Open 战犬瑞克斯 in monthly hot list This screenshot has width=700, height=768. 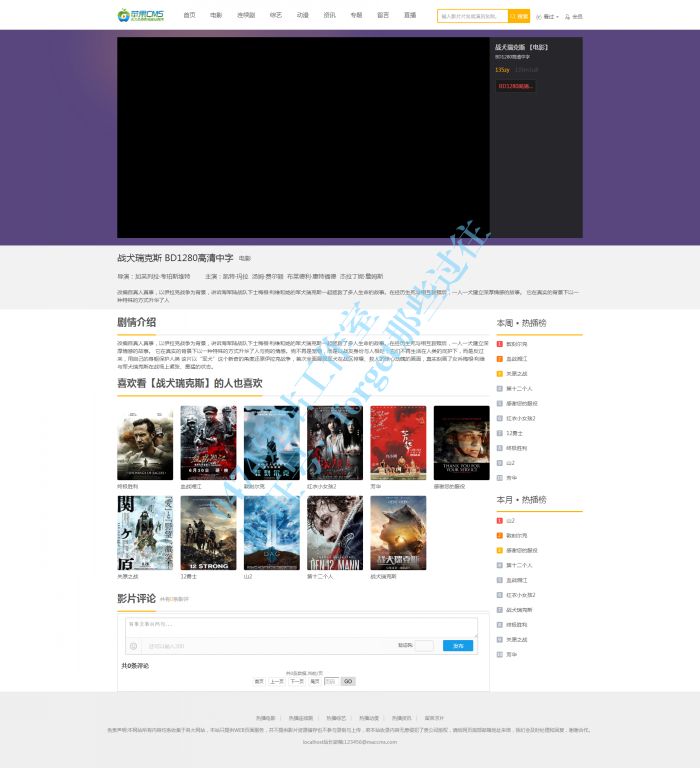pos(519,610)
